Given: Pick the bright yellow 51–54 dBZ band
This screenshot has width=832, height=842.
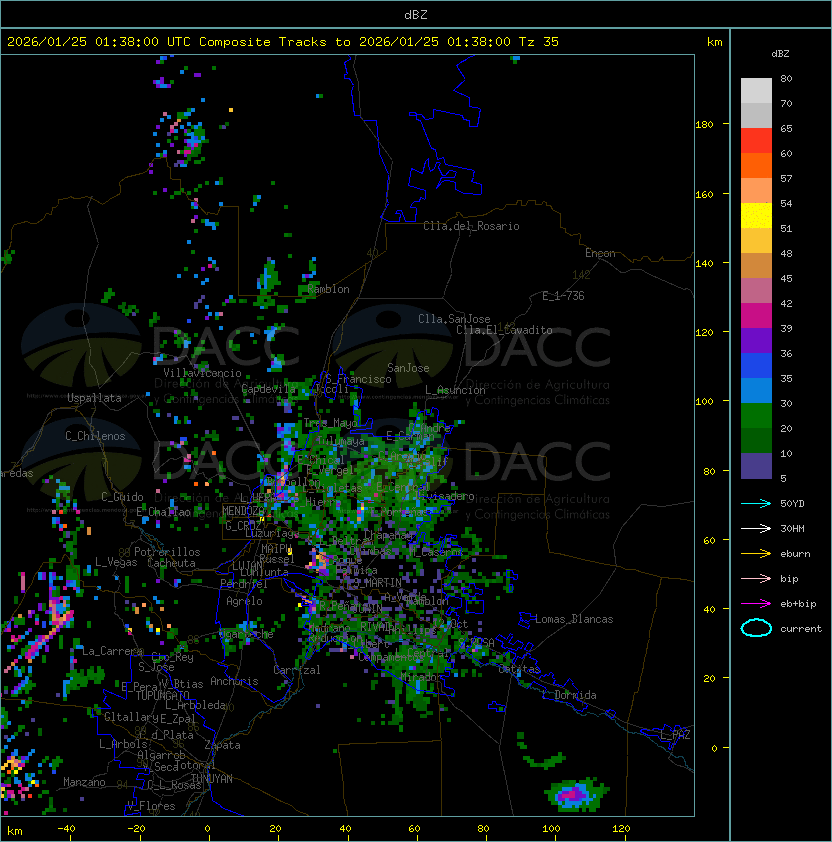Looking at the screenshot, I should tap(756, 216).
